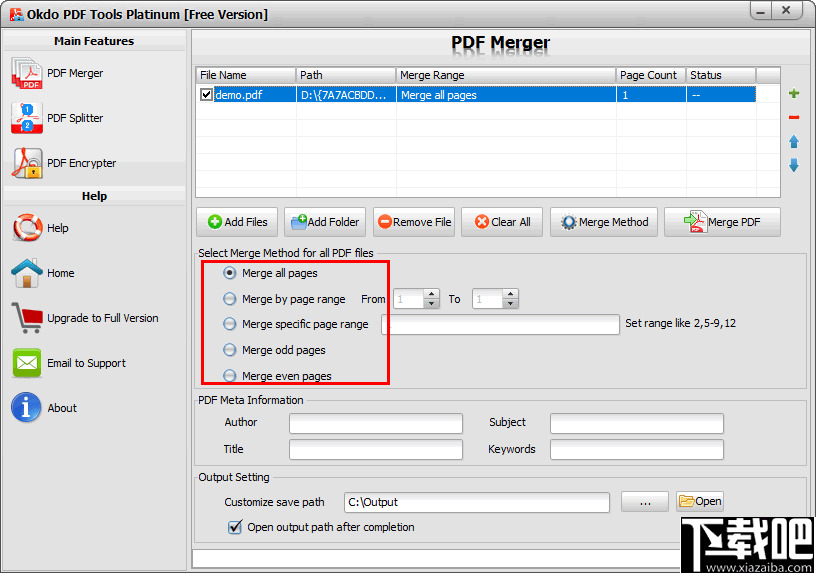
Task: Decrease the To page value
Action: point(511,303)
